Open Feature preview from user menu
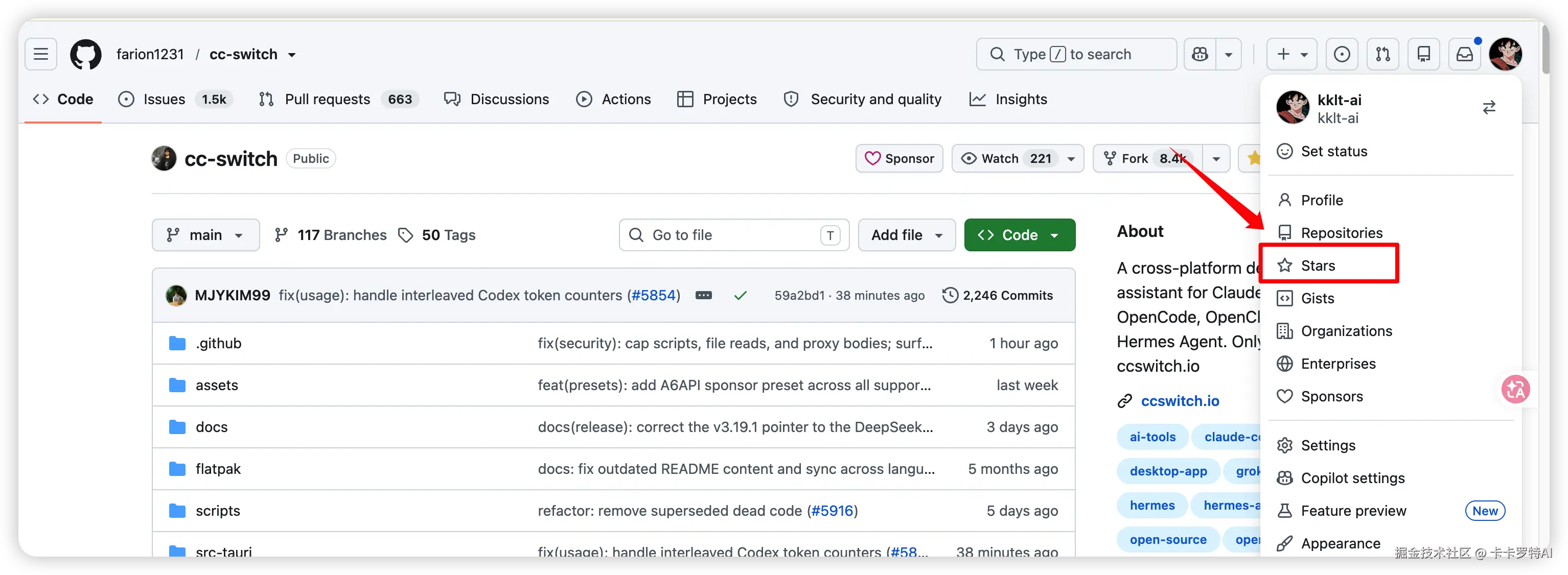Image resolution: width=1568 pixels, height=575 pixels. click(1390, 511)
